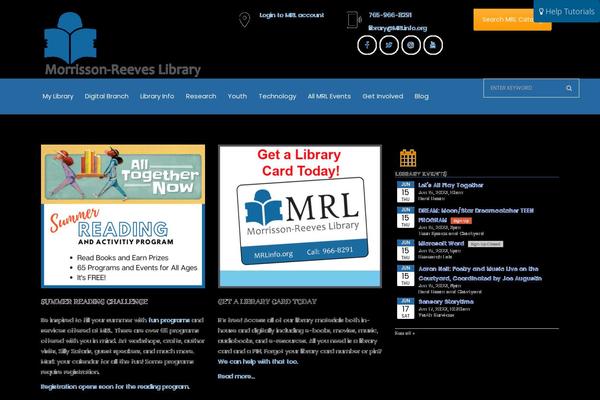Open the Library Info menu
Image resolution: width=600 pixels, height=400 pixels.
coord(157,96)
